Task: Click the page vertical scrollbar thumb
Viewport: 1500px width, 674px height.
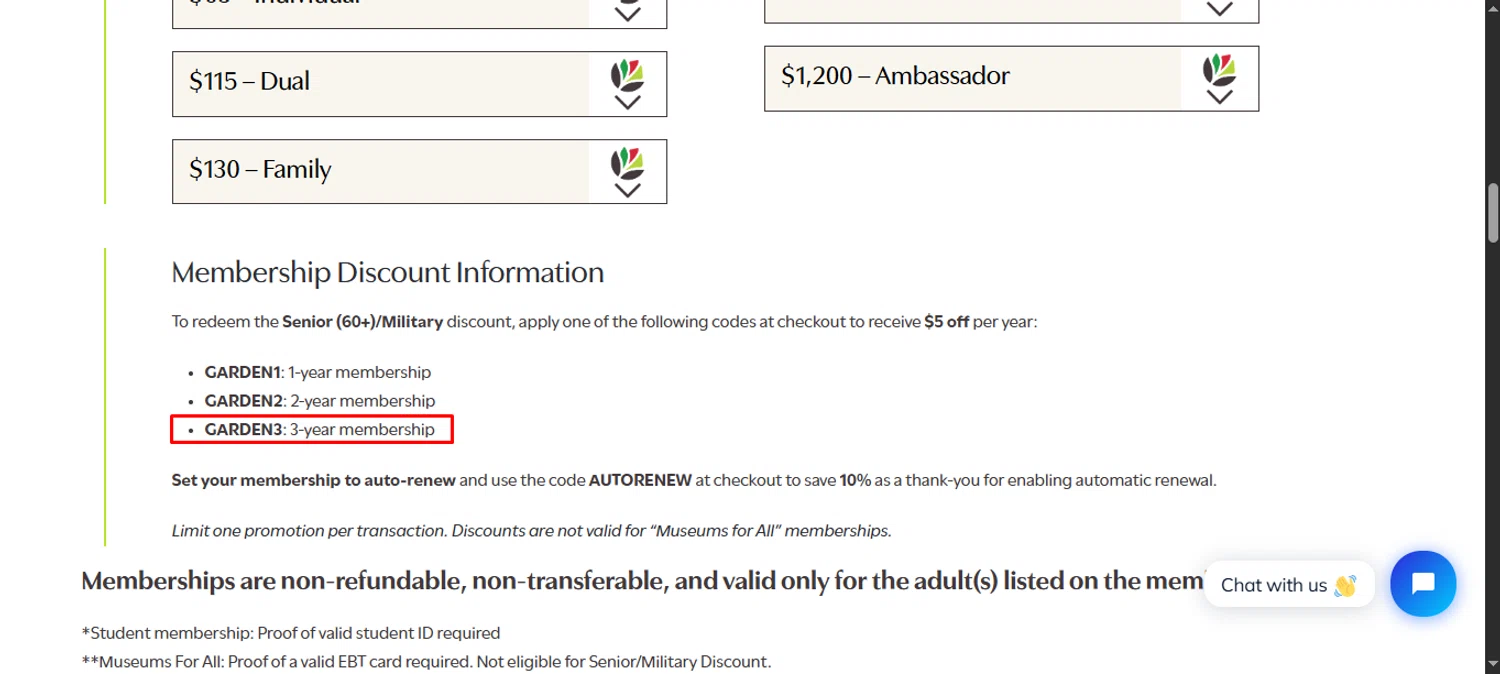Action: 1492,212
